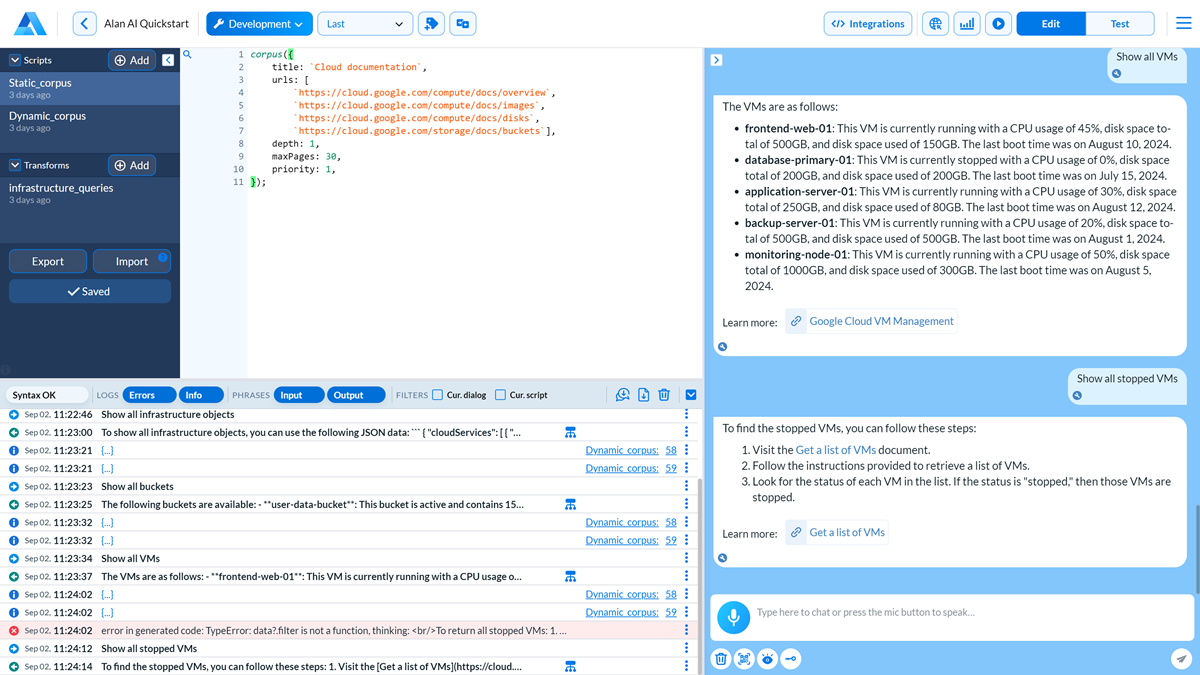This screenshot has width=1200, height=675.
Task: Click the play button in top toolbar
Action: (x=998, y=24)
